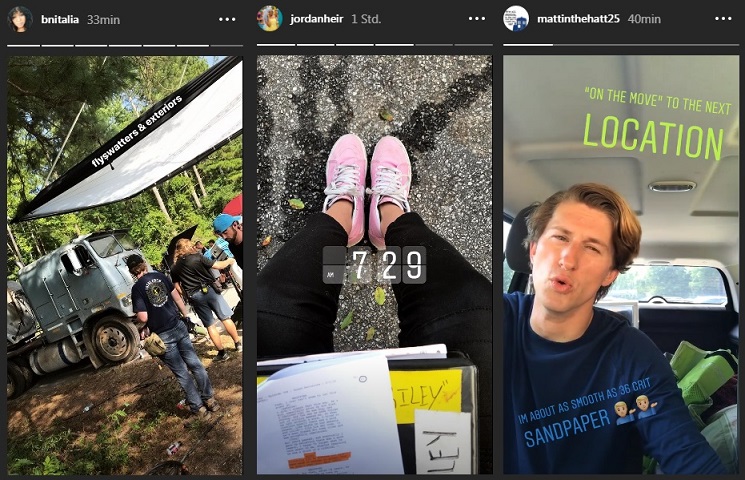This screenshot has width=745, height=480.
Task: Open more options for jordanheir's story
Action: pyautogui.click(x=477, y=19)
